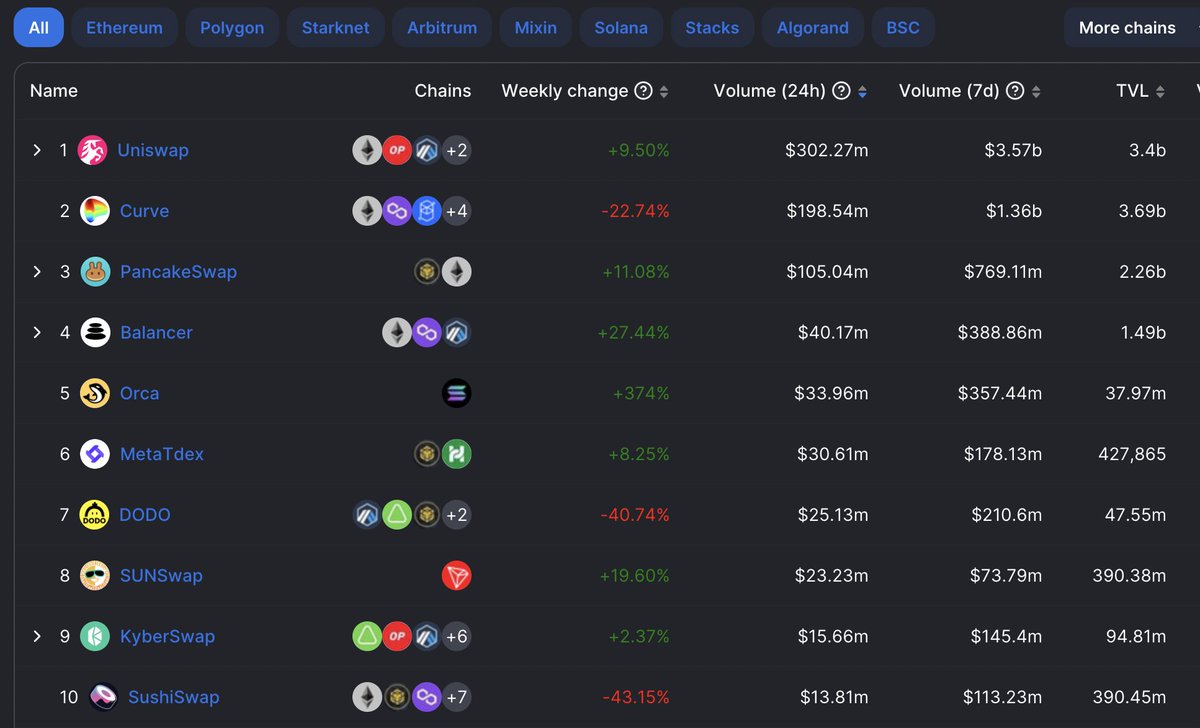Click the Curve rainbow logo icon
This screenshot has height=728, width=1200.
95,211
